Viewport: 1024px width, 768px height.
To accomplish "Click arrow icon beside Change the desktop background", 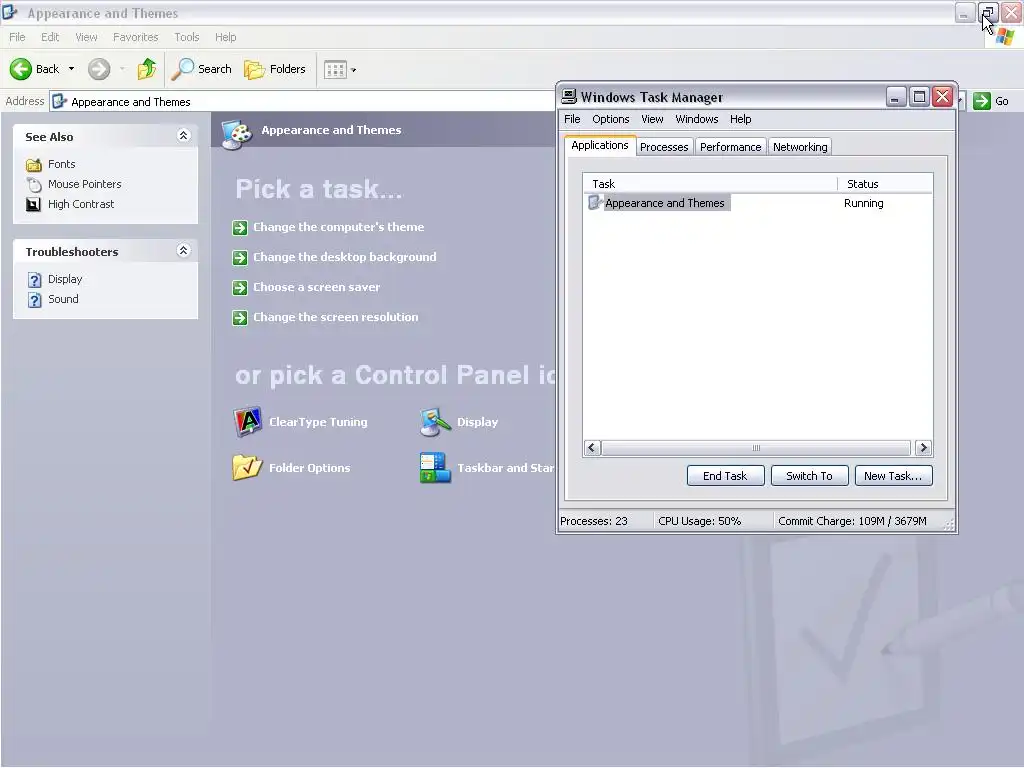I will pyautogui.click(x=240, y=257).
